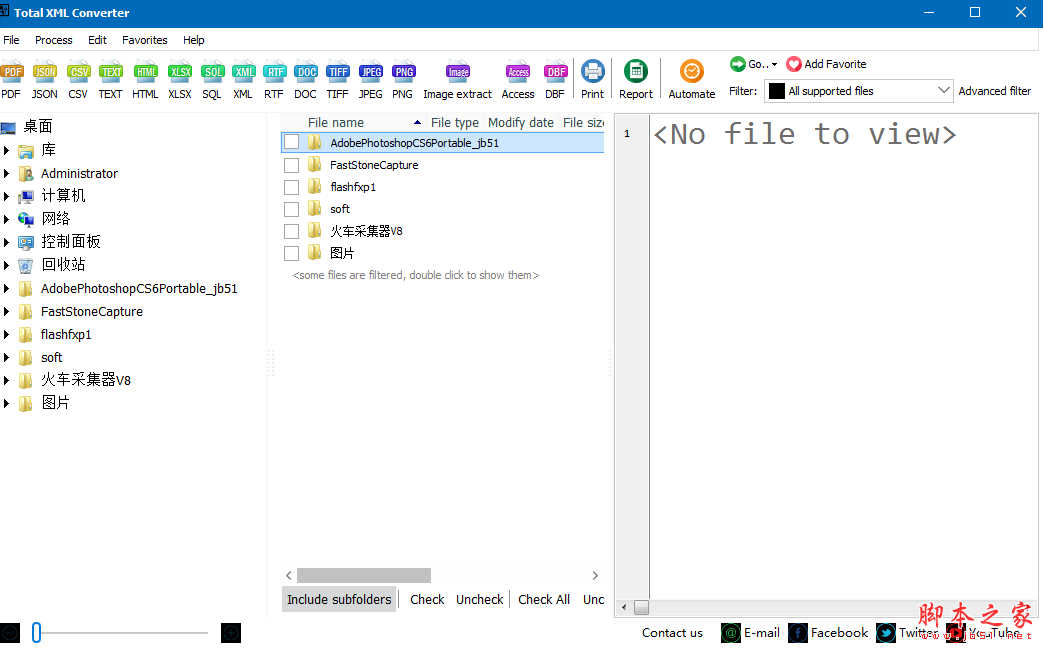1044x648 pixels.
Task: Open the Twitter link
Action: 906,633
